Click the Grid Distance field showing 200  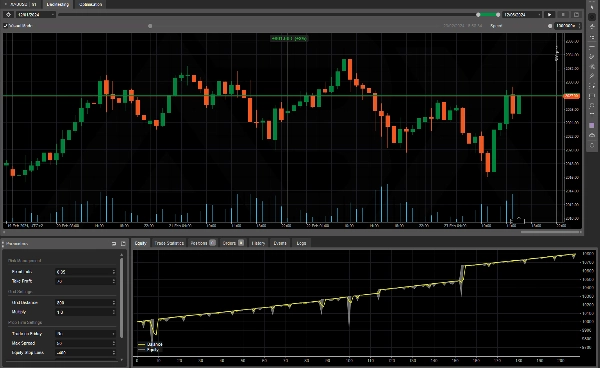pos(85,303)
